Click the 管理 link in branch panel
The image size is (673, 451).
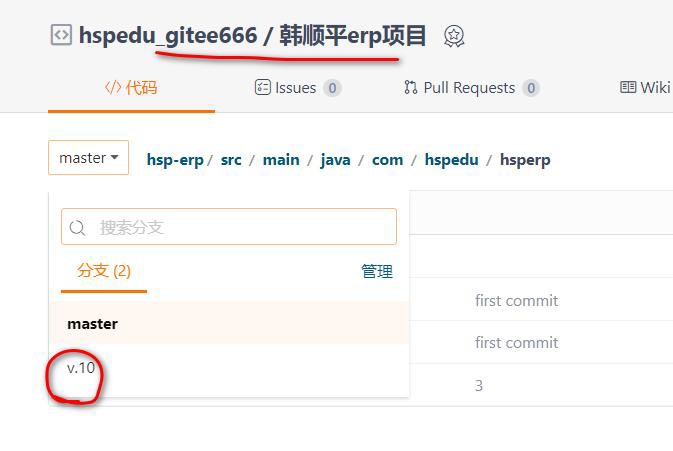pyautogui.click(x=377, y=271)
